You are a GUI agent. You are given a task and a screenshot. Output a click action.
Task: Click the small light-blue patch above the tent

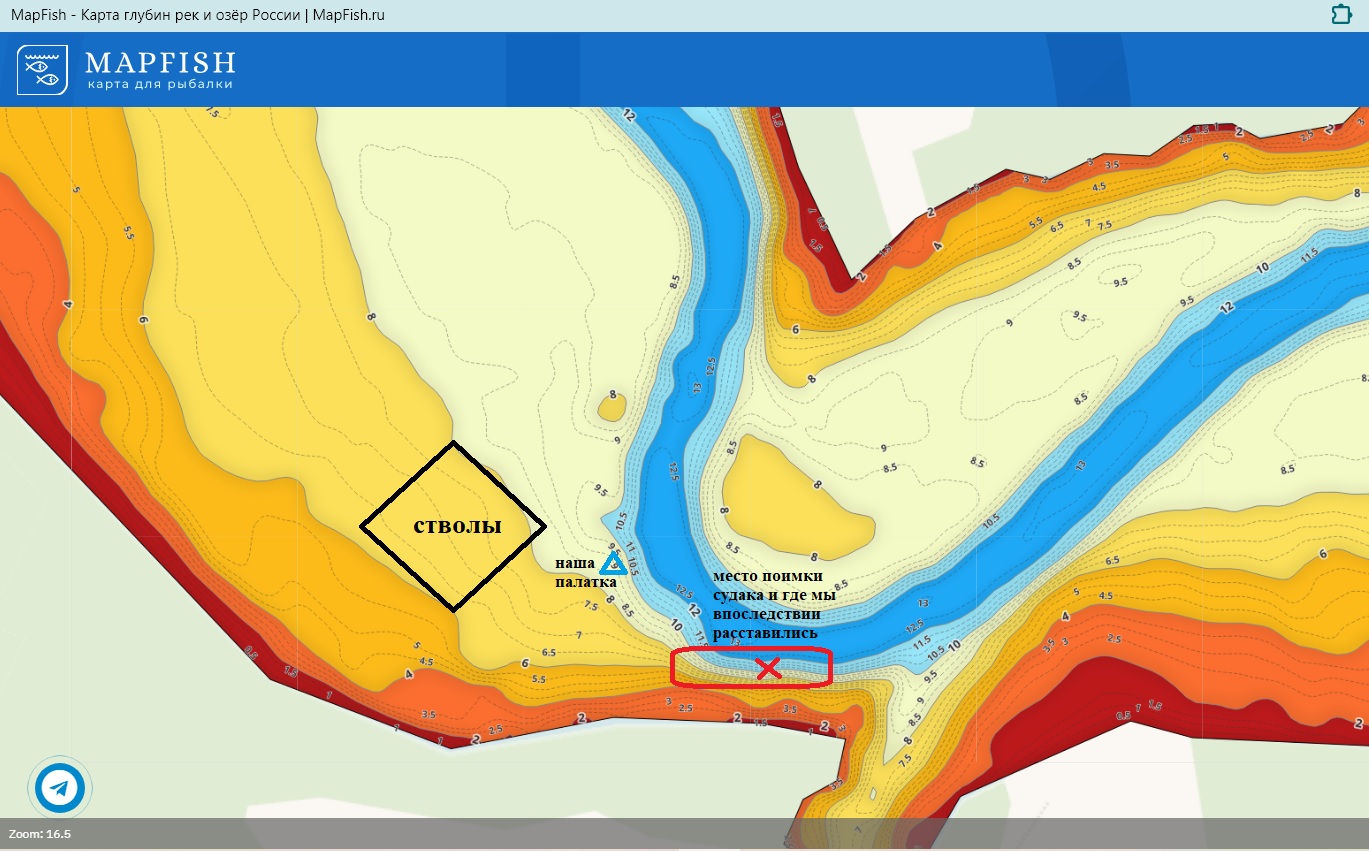coord(612,523)
